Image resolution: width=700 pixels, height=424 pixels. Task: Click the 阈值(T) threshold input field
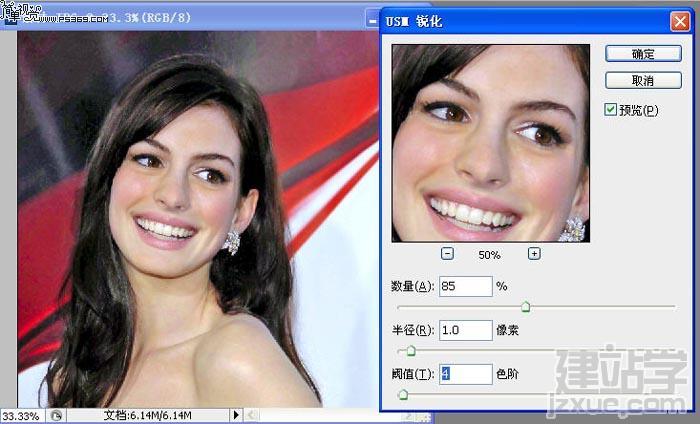[466, 374]
